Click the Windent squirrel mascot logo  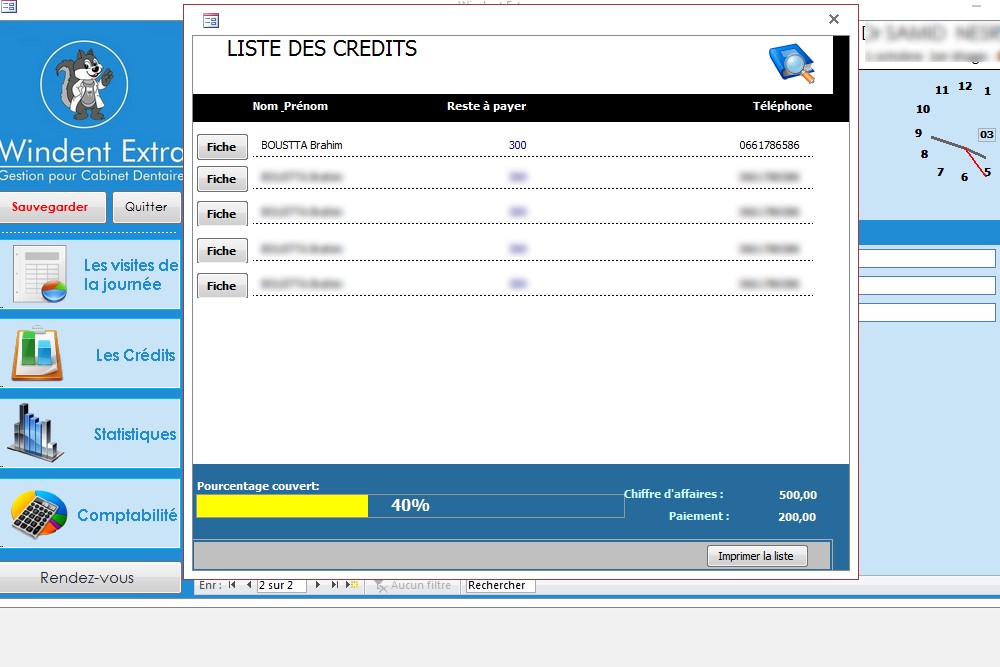click(84, 84)
